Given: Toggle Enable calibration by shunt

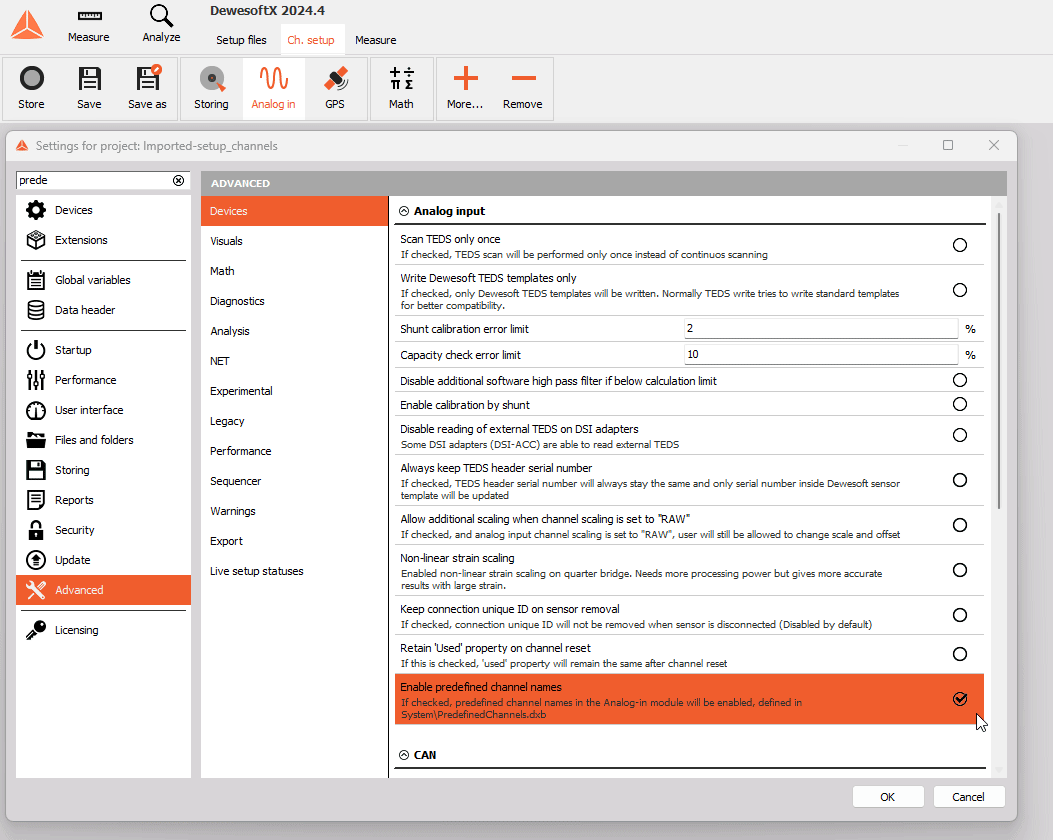Looking at the screenshot, I should (x=960, y=404).
